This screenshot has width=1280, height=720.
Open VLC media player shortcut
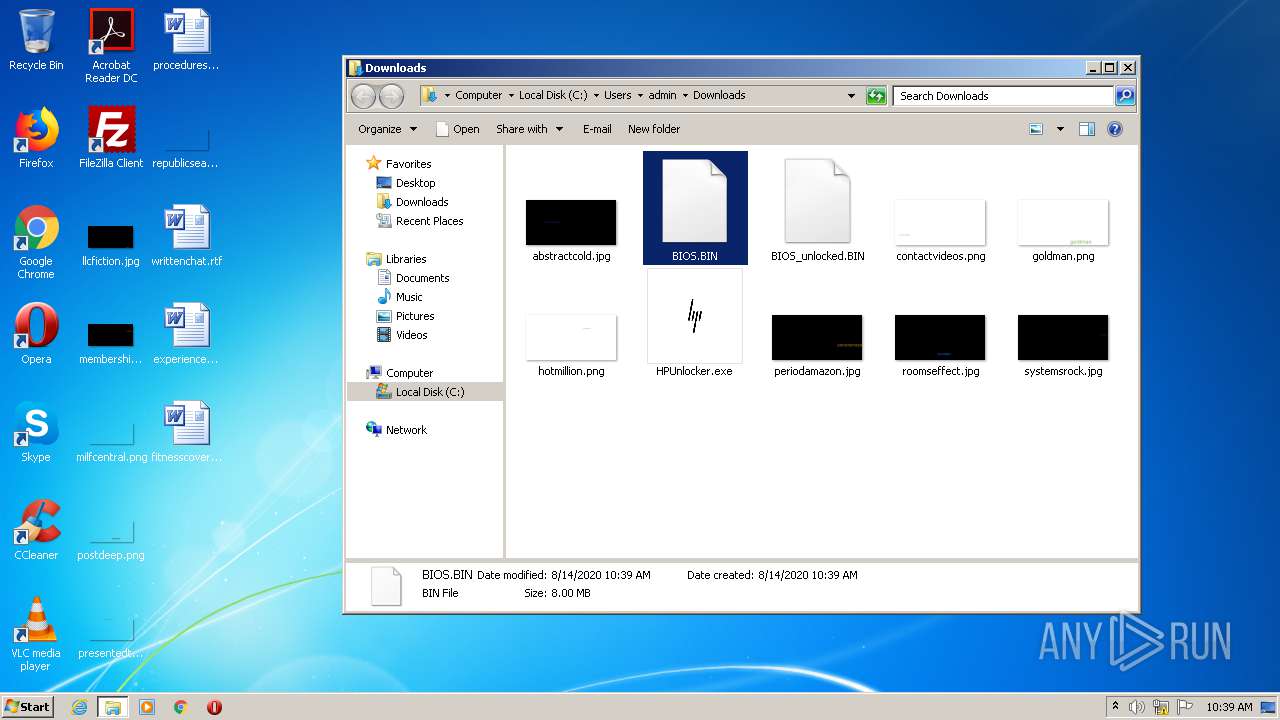pos(36,635)
